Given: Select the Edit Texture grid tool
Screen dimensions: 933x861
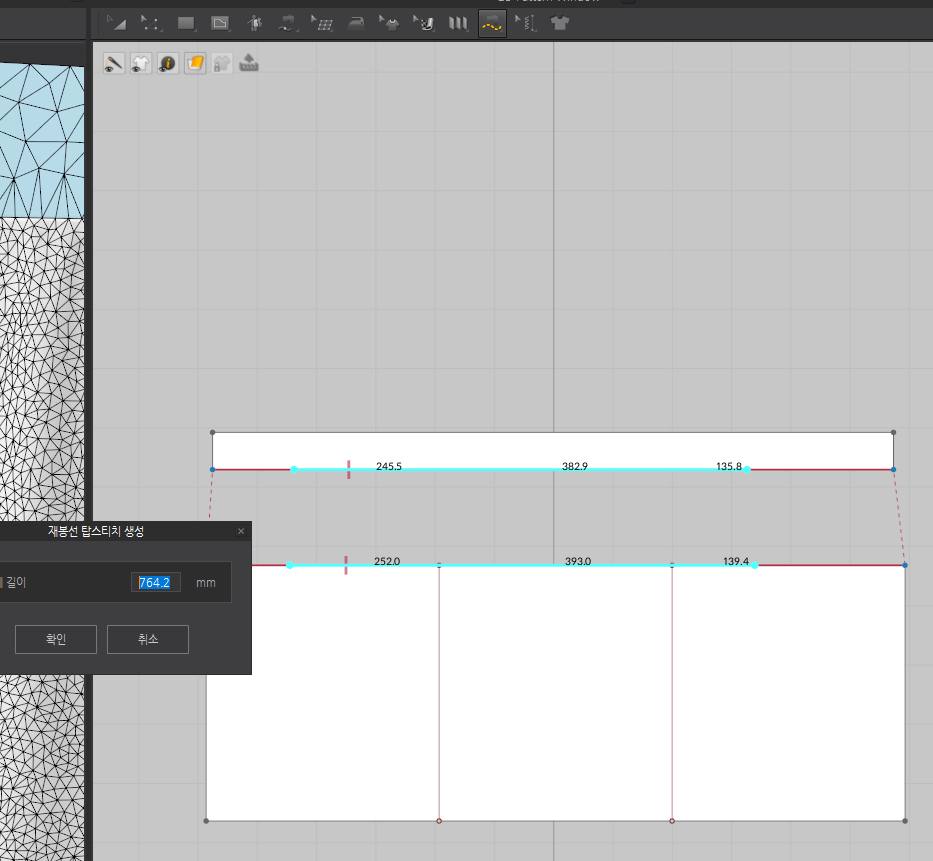Looking at the screenshot, I should click(322, 23).
